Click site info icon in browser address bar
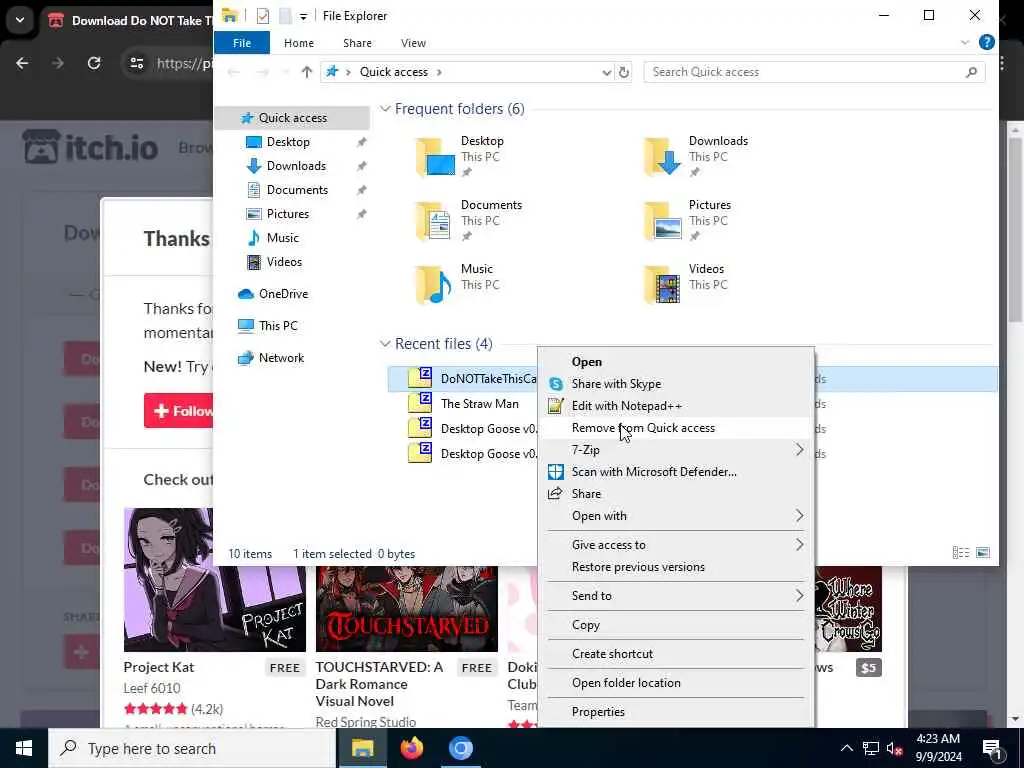The height and width of the screenshot is (768, 1024). point(136,63)
